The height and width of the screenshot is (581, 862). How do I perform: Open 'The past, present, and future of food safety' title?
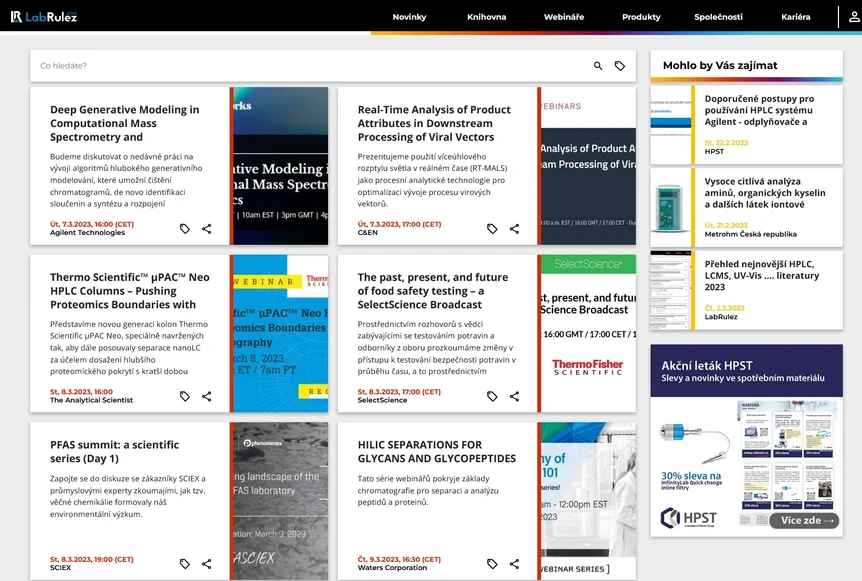point(433,291)
